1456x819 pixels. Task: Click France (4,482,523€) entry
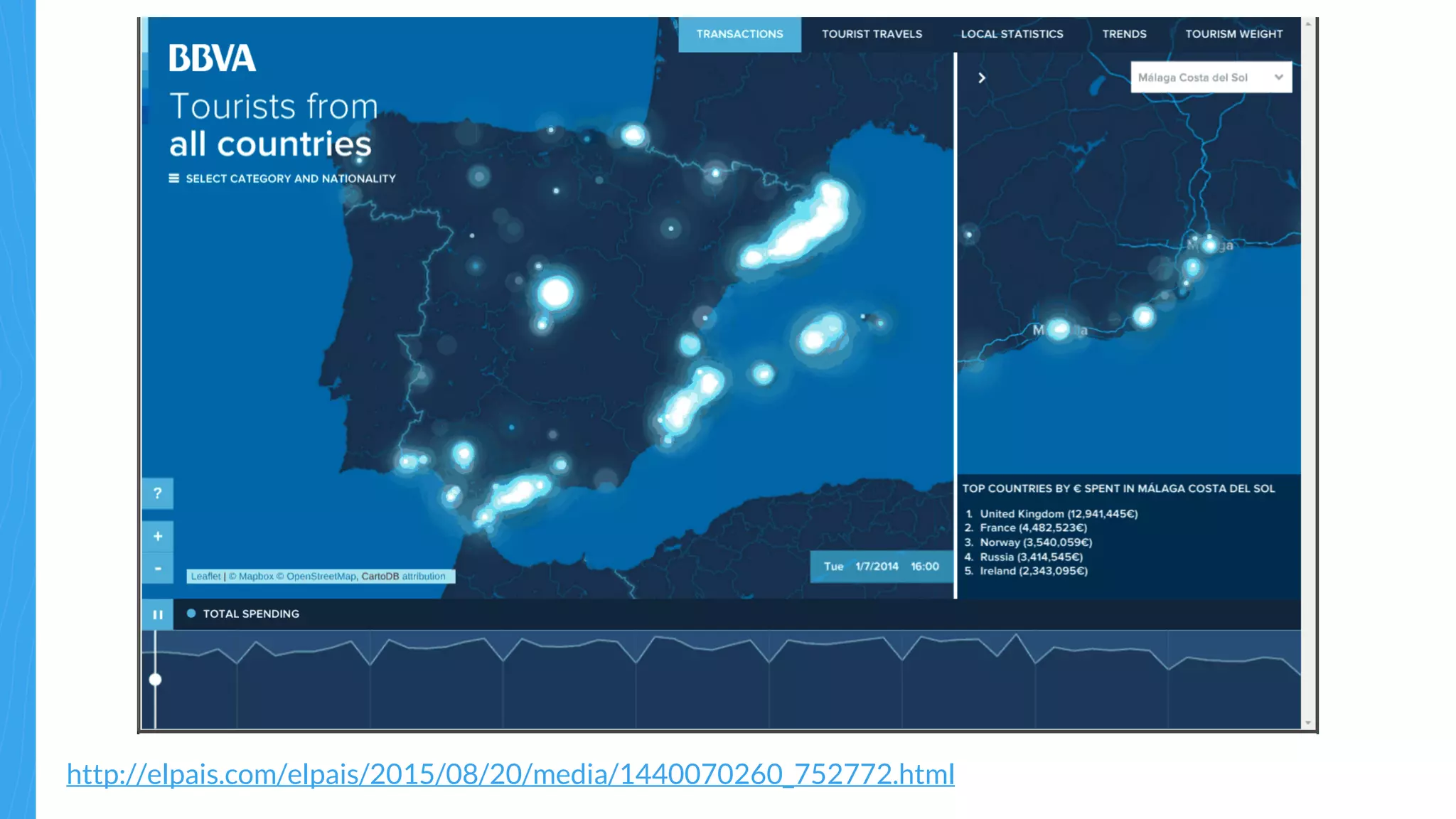pyautogui.click(x=1033, y=528)
